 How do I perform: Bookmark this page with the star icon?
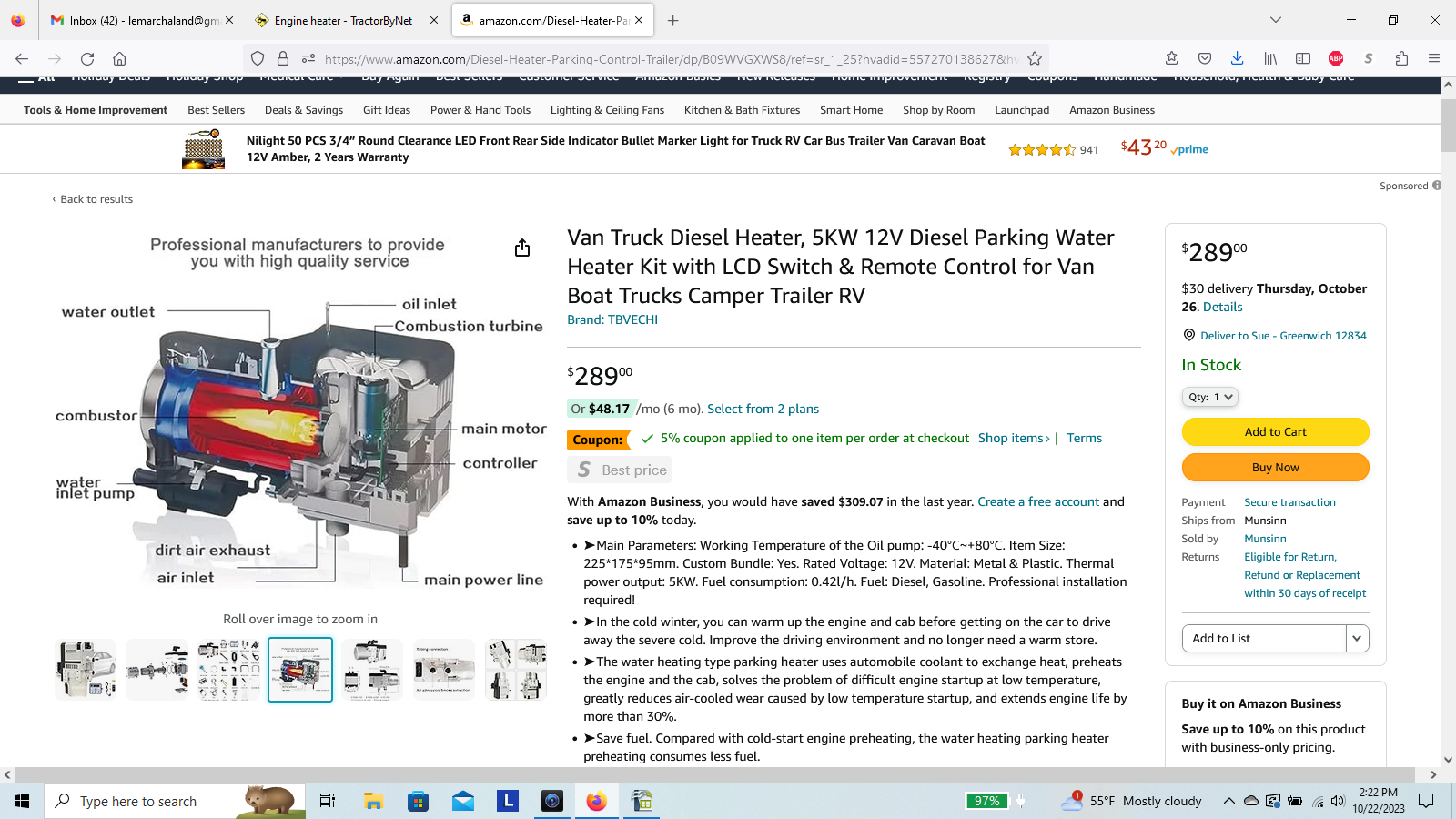tap(1035, 58)
